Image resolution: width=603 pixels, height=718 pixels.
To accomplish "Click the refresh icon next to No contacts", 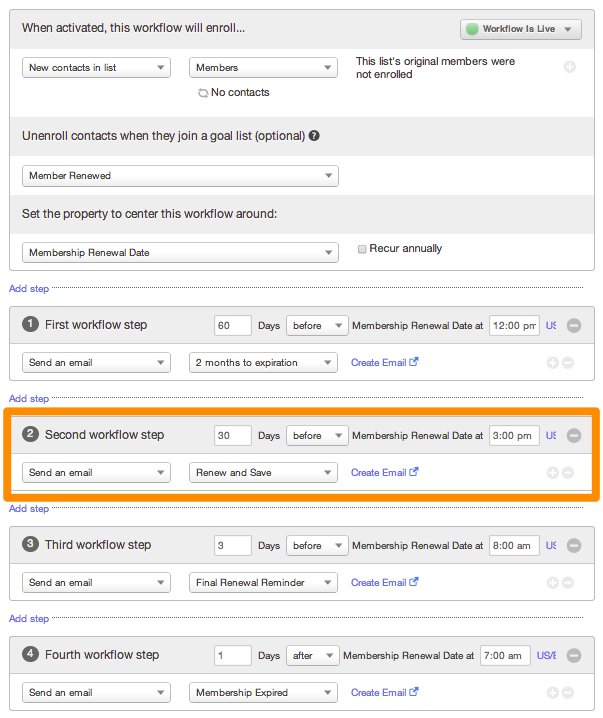I will click(203, 93).
